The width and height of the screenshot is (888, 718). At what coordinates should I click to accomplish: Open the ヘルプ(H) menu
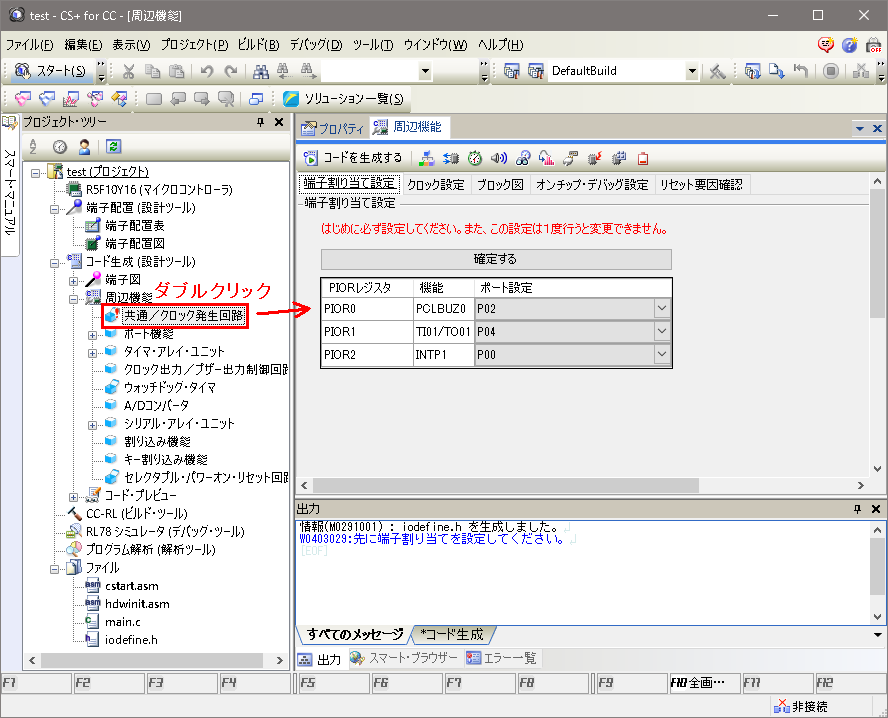pyautogui.click(x=500, y=45)
